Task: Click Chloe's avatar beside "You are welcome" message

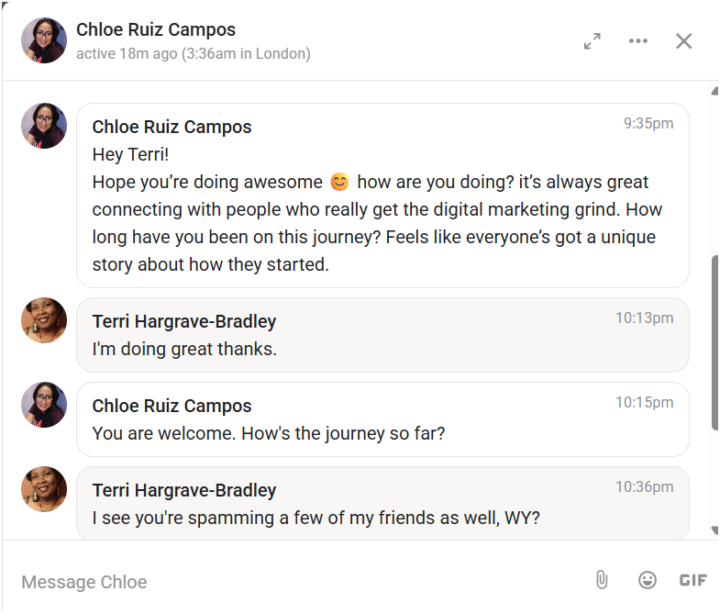Action: click(x=44, y=405)
